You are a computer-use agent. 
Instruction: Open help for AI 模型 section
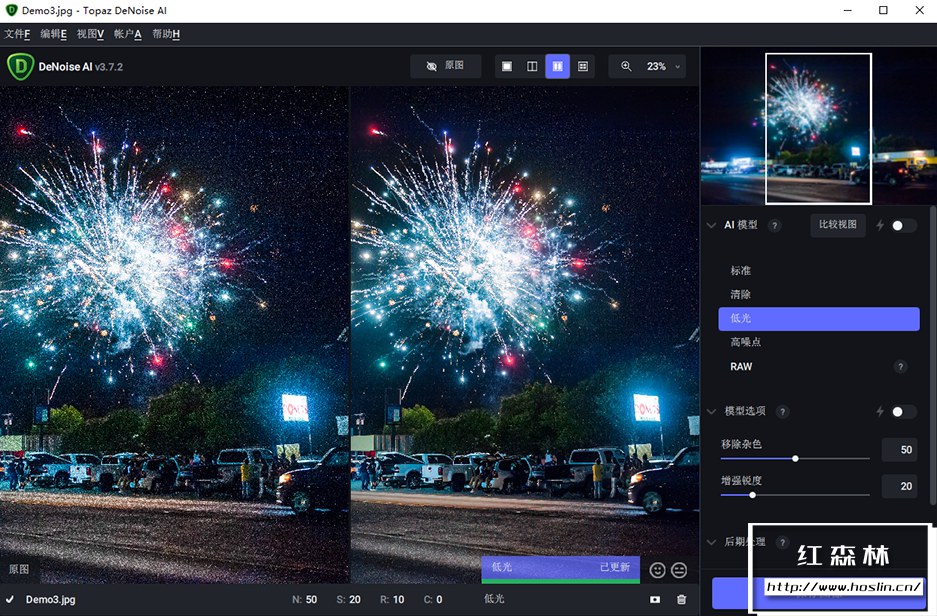[774, 226]
